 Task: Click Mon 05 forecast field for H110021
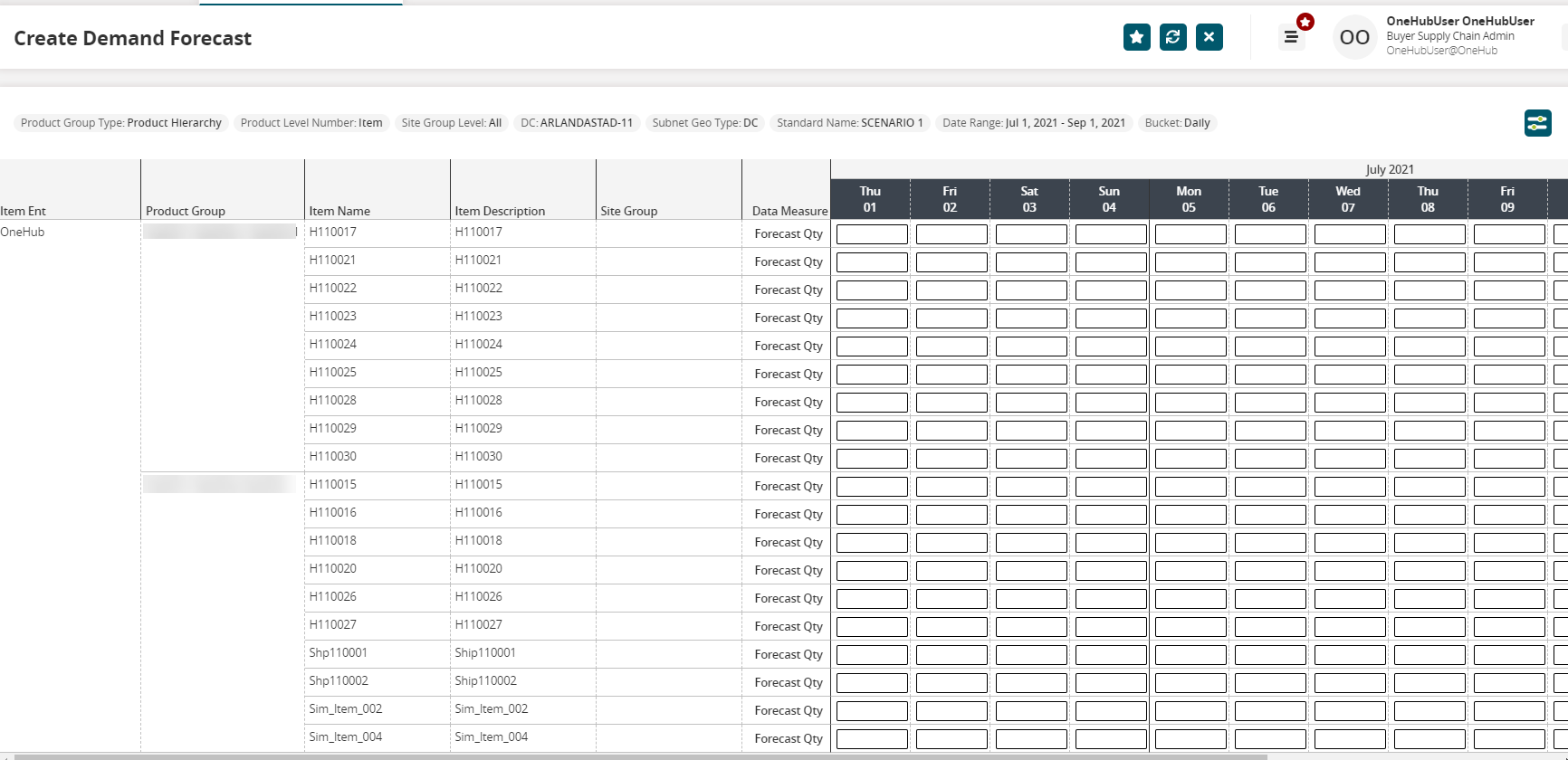(x=1190, y=262)
